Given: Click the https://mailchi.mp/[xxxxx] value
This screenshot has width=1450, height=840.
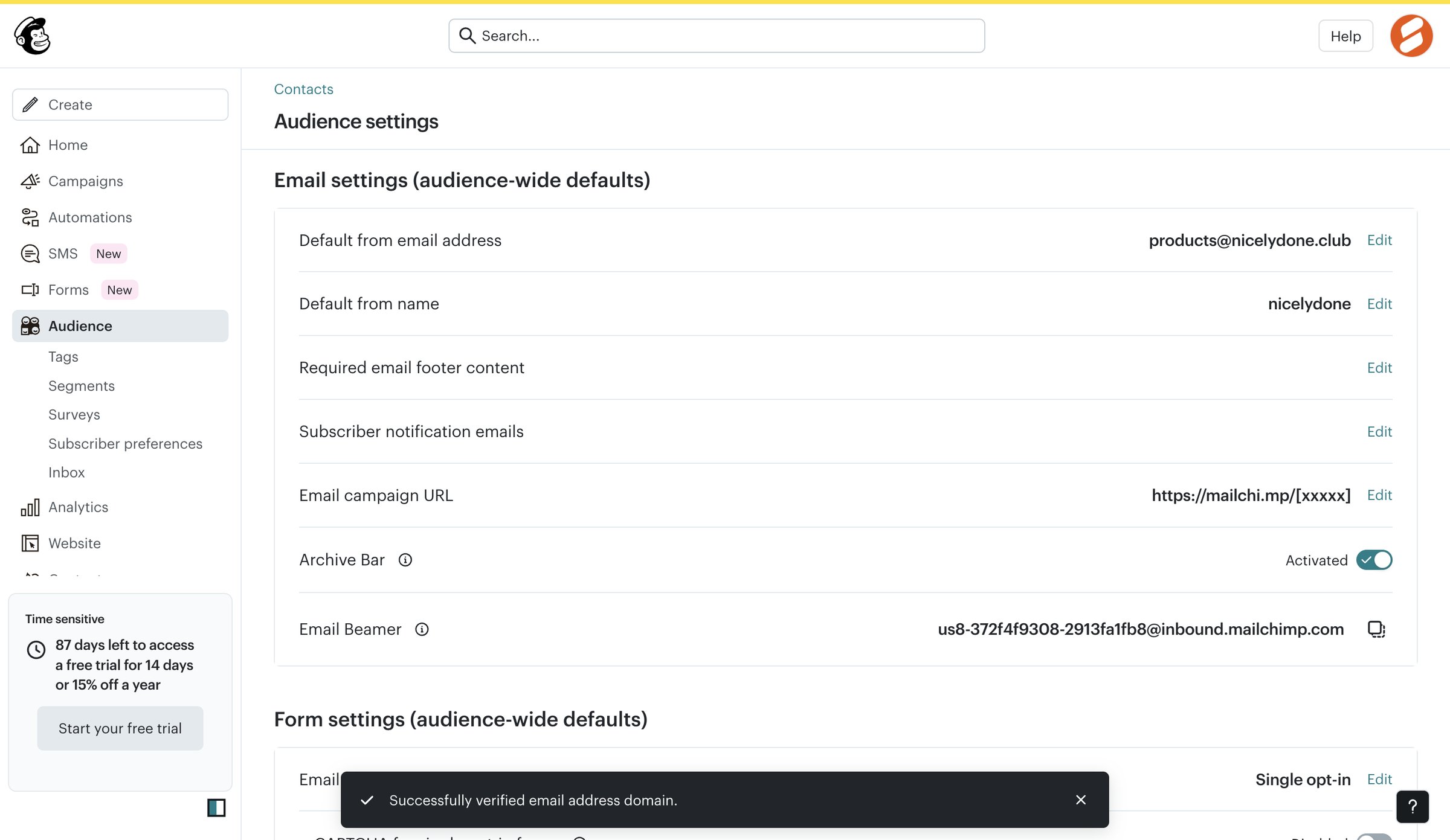Looking at the screenshot, I should (1251, 495).
